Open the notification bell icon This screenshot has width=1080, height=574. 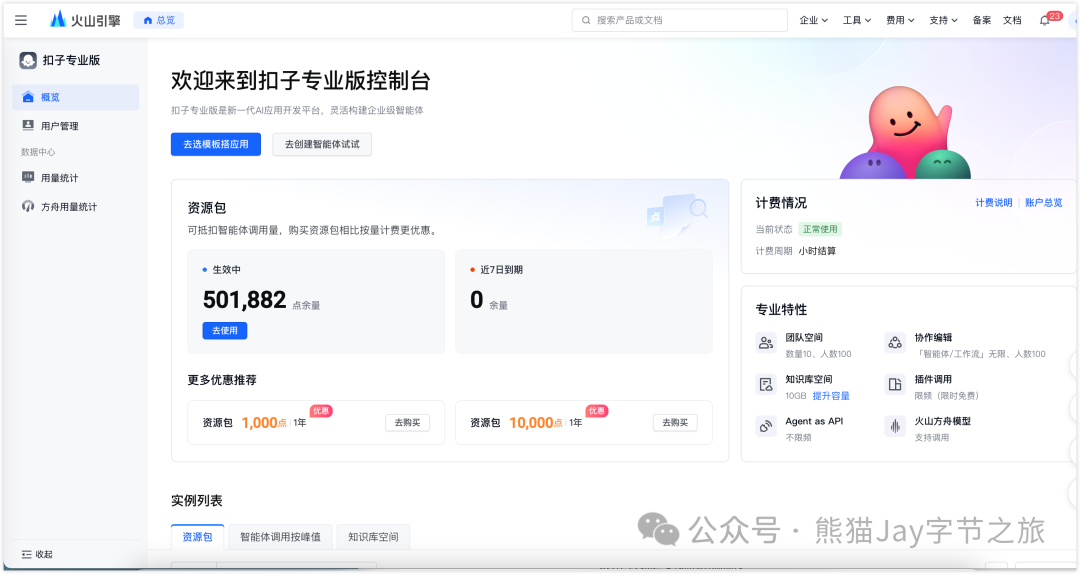coord(1045,20)
